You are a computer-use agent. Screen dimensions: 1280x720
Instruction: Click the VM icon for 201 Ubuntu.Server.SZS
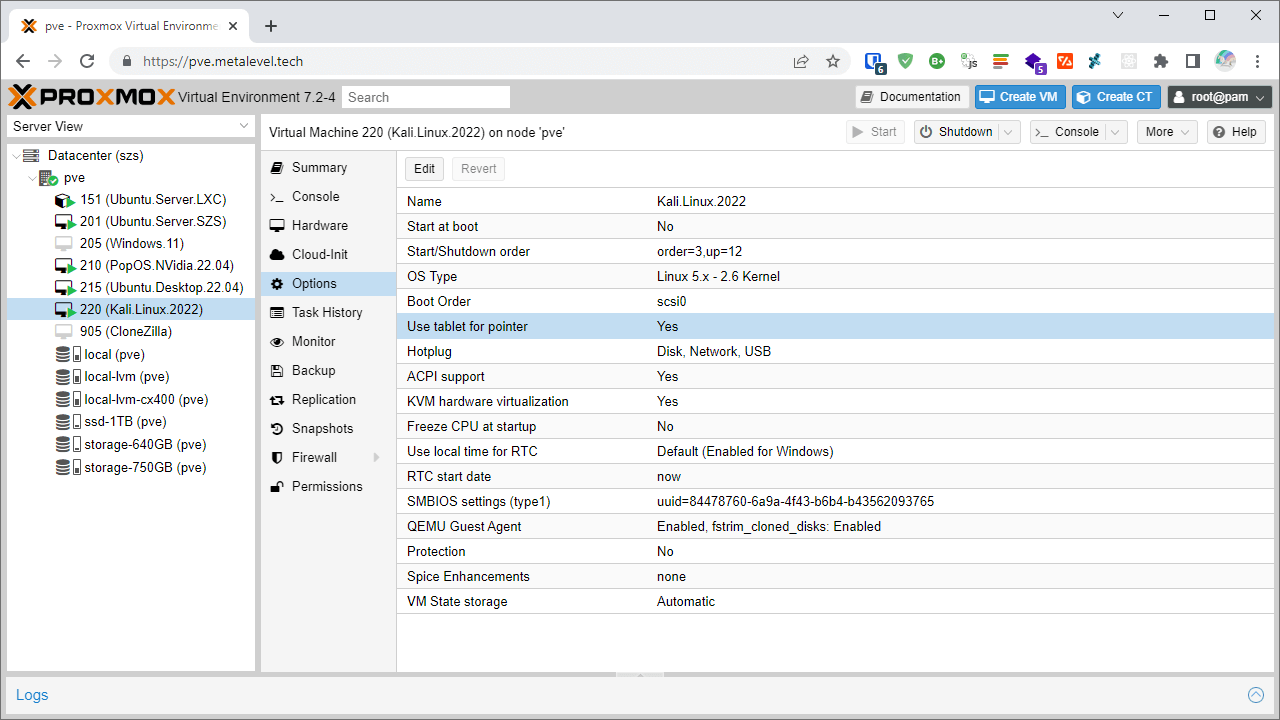(x=64, y=222)
